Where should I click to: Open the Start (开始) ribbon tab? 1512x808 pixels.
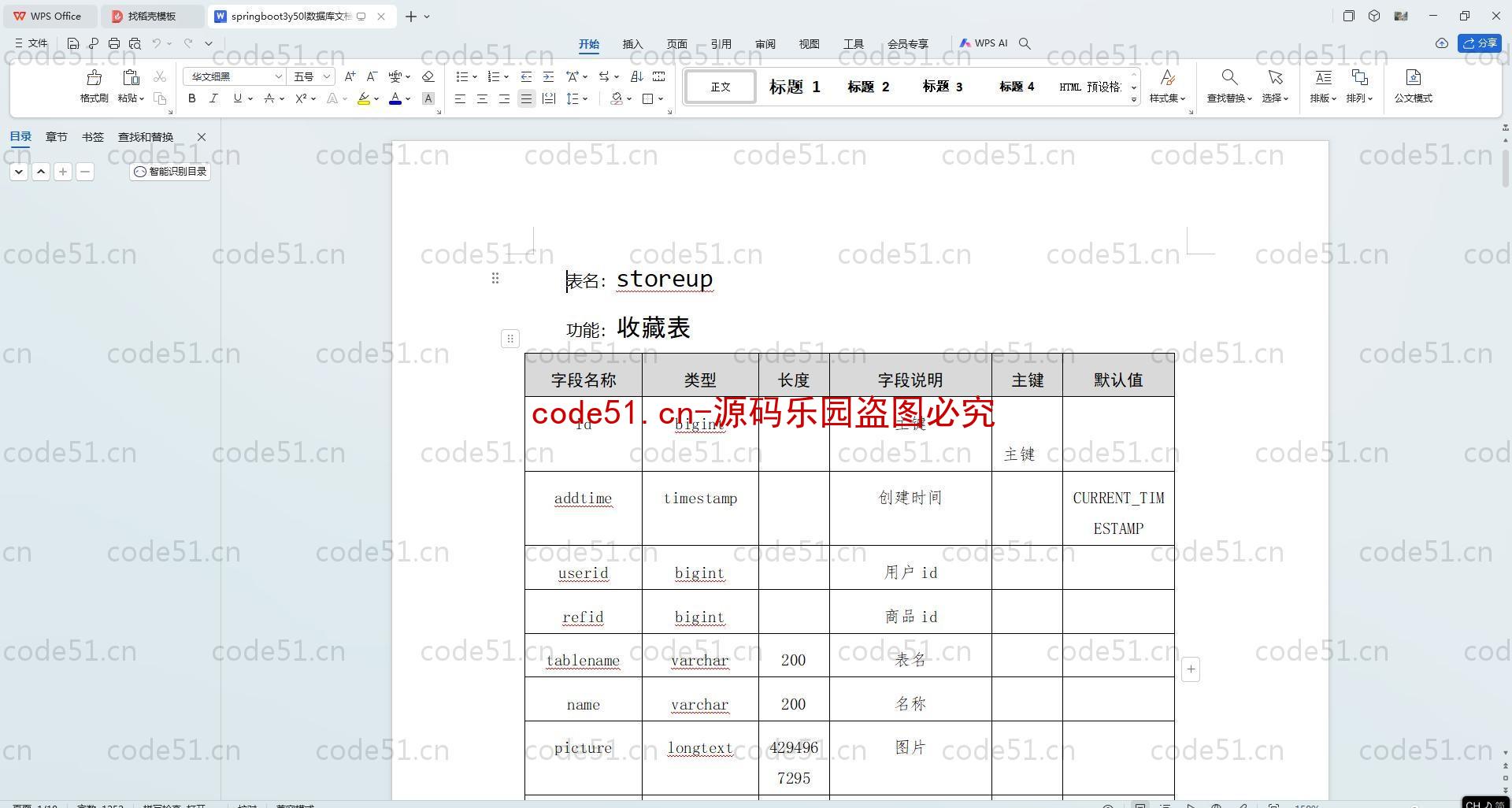pyautogui.click(x=589, y=44)
